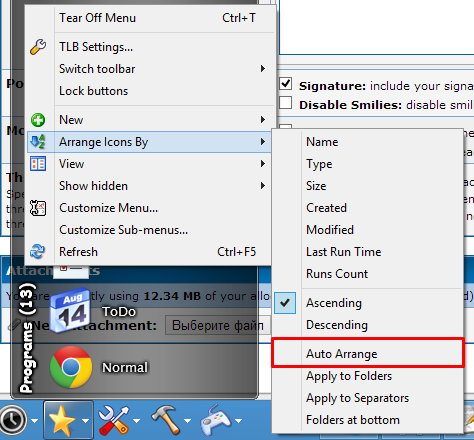Launch the Chrome Normal shortcut icon

(71, 367)
